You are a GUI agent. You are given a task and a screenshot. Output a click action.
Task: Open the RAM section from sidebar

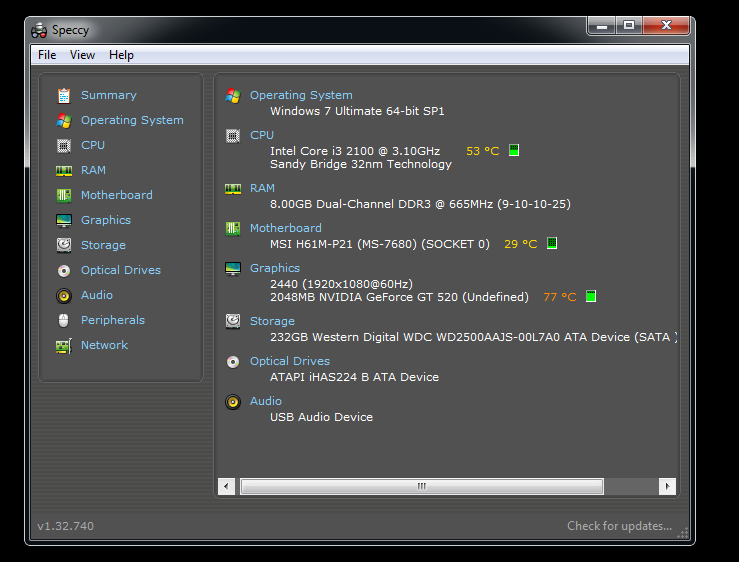pos(93,170)
